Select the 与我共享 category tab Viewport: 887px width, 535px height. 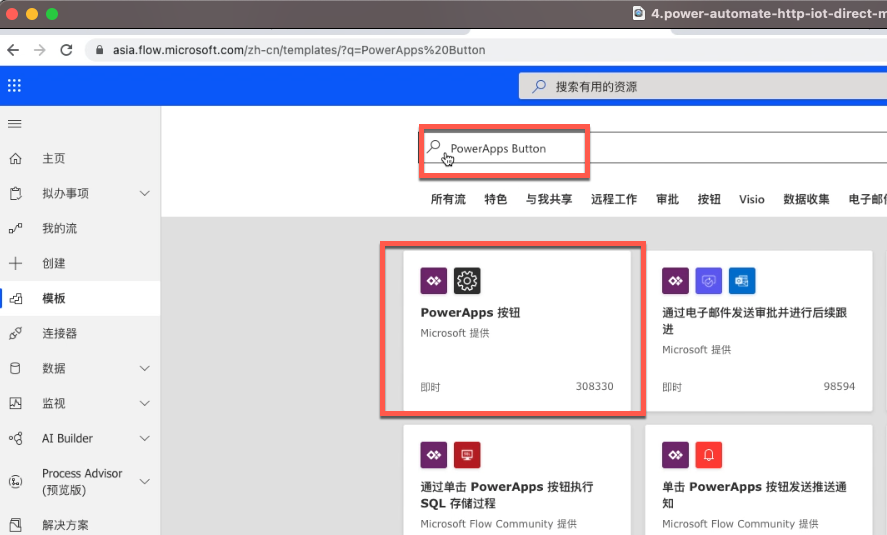(x=549, y=199)
